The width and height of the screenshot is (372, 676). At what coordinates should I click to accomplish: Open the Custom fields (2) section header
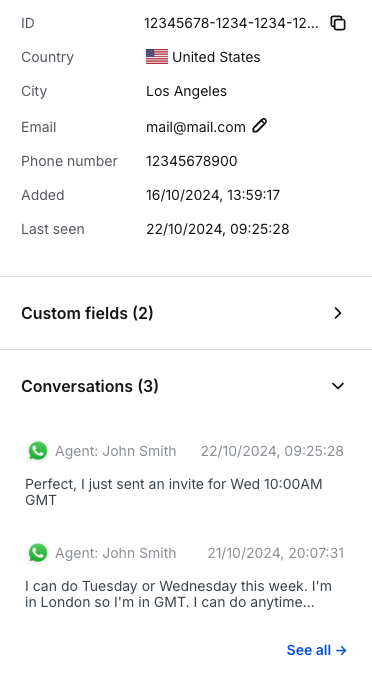[x=186, y=313]
